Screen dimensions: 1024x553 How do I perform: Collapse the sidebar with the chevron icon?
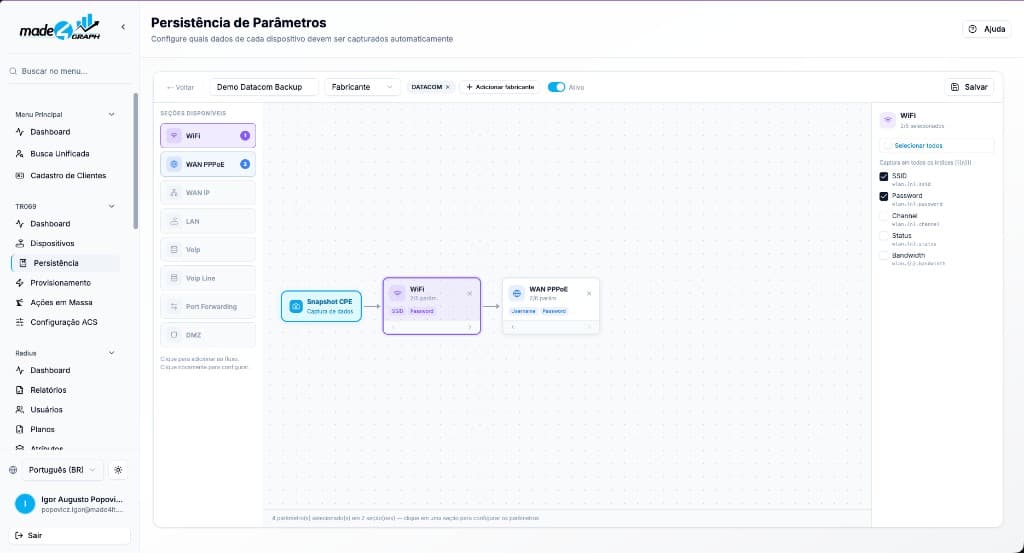click(x=123, y=27)
